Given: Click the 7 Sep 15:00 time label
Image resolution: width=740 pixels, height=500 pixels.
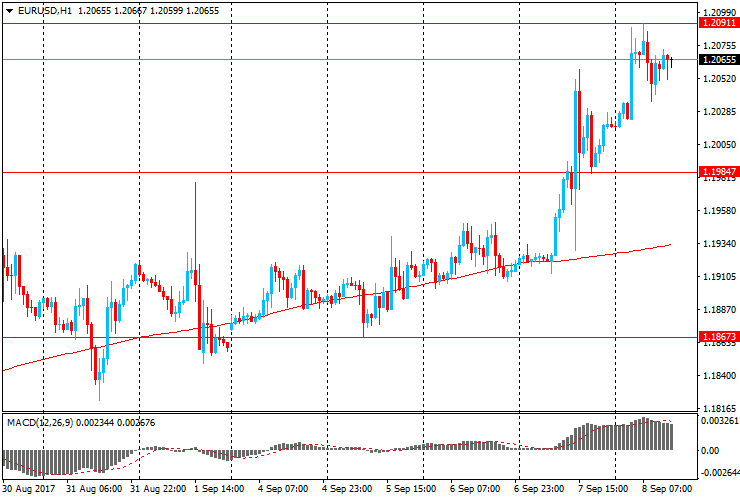Looking at the screenshot, I should coord(603,489).
